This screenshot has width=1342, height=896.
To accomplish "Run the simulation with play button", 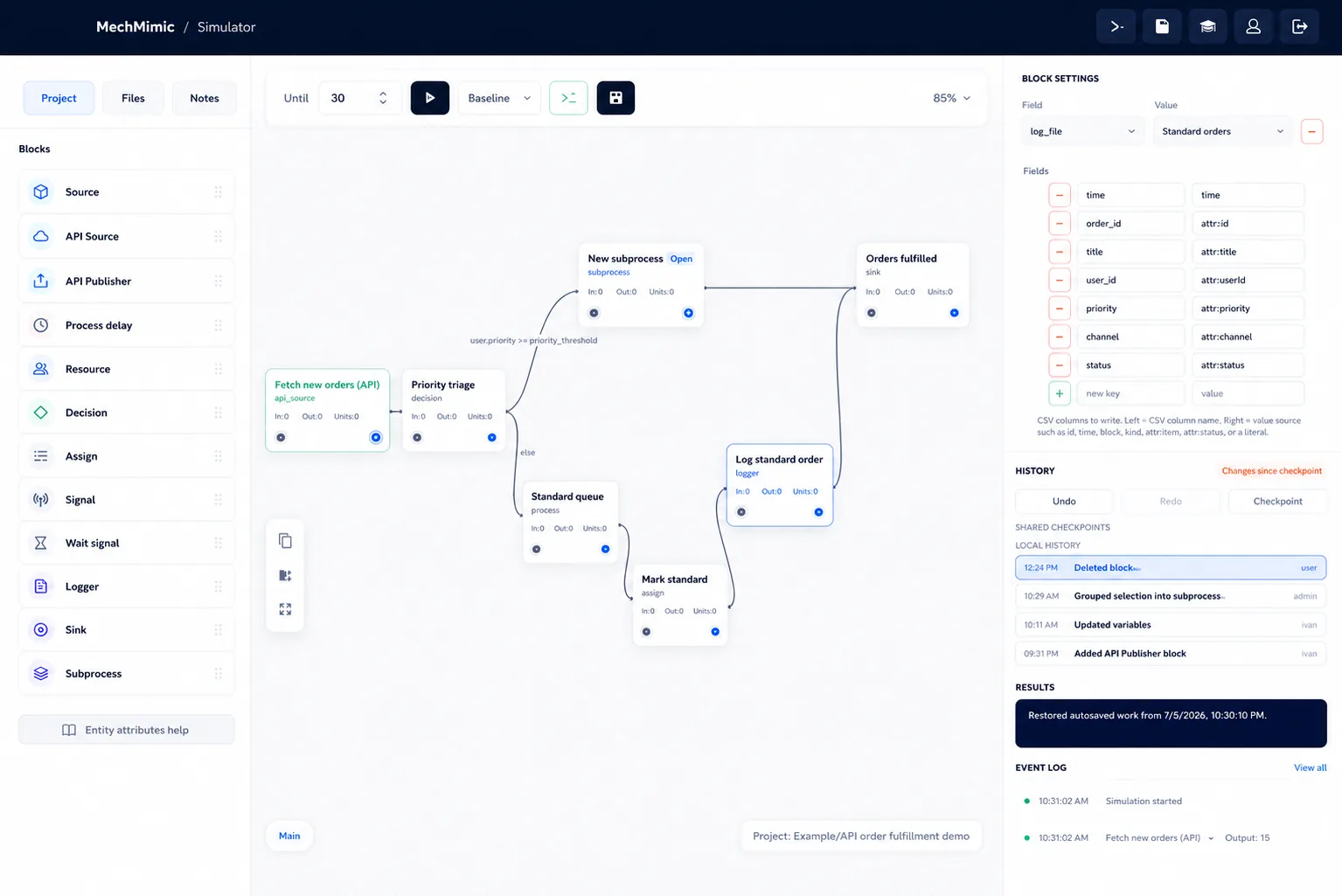I will click(x=430, y=98).
